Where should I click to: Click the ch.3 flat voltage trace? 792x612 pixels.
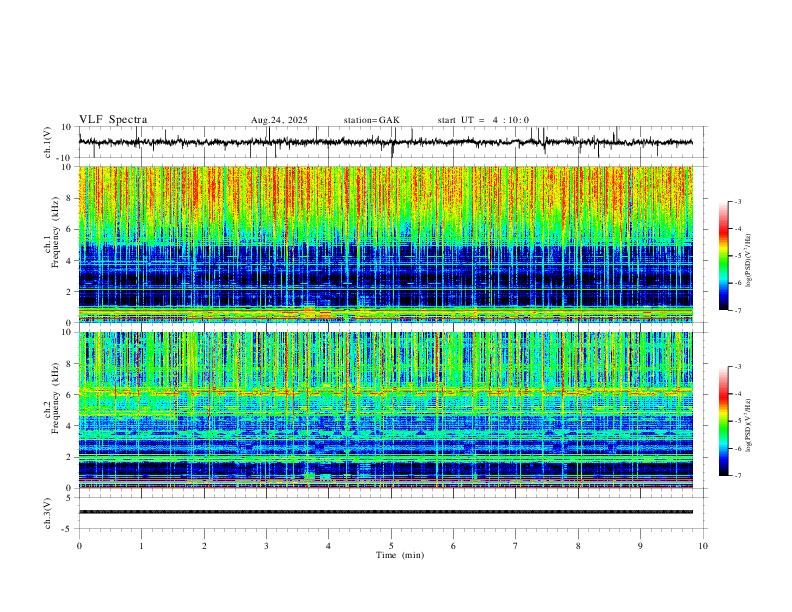386,512
